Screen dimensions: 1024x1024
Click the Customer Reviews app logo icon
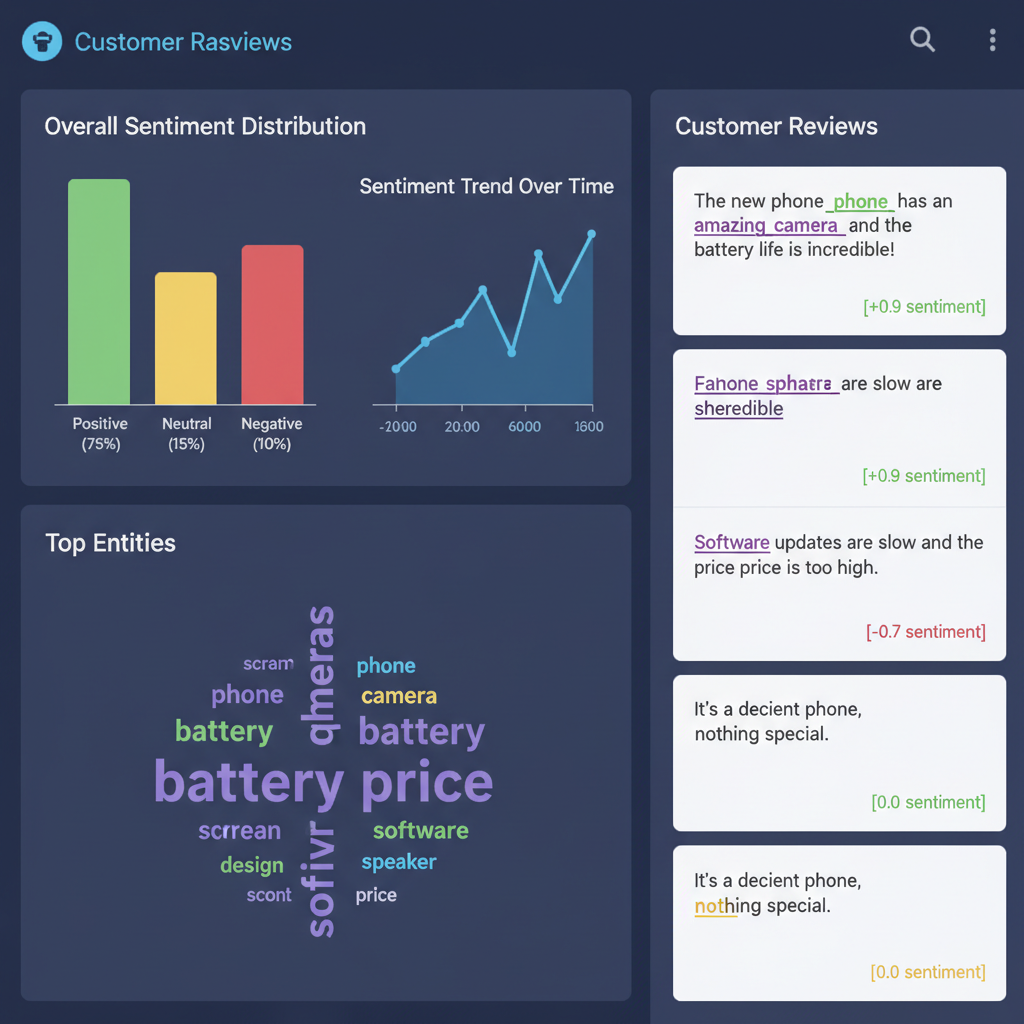tap(42, 42)
